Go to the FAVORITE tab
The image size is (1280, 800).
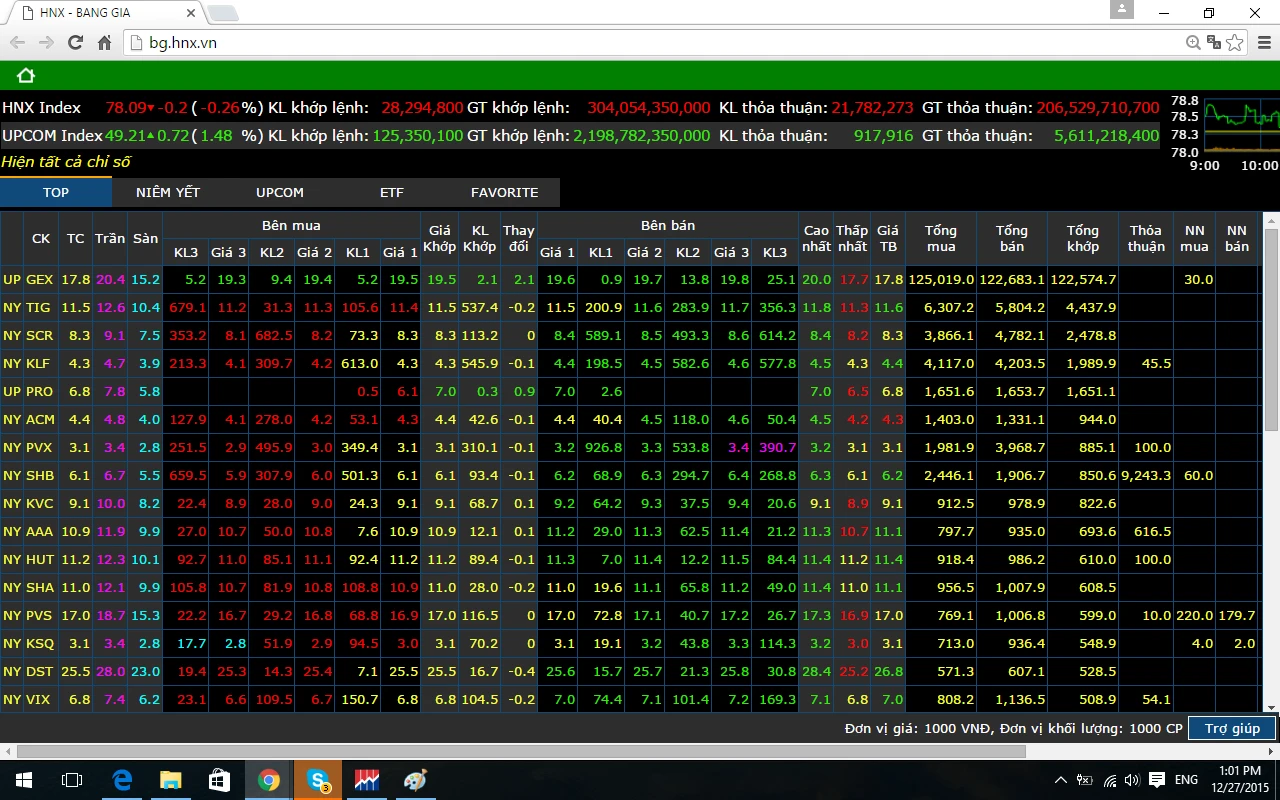(504, 192)
